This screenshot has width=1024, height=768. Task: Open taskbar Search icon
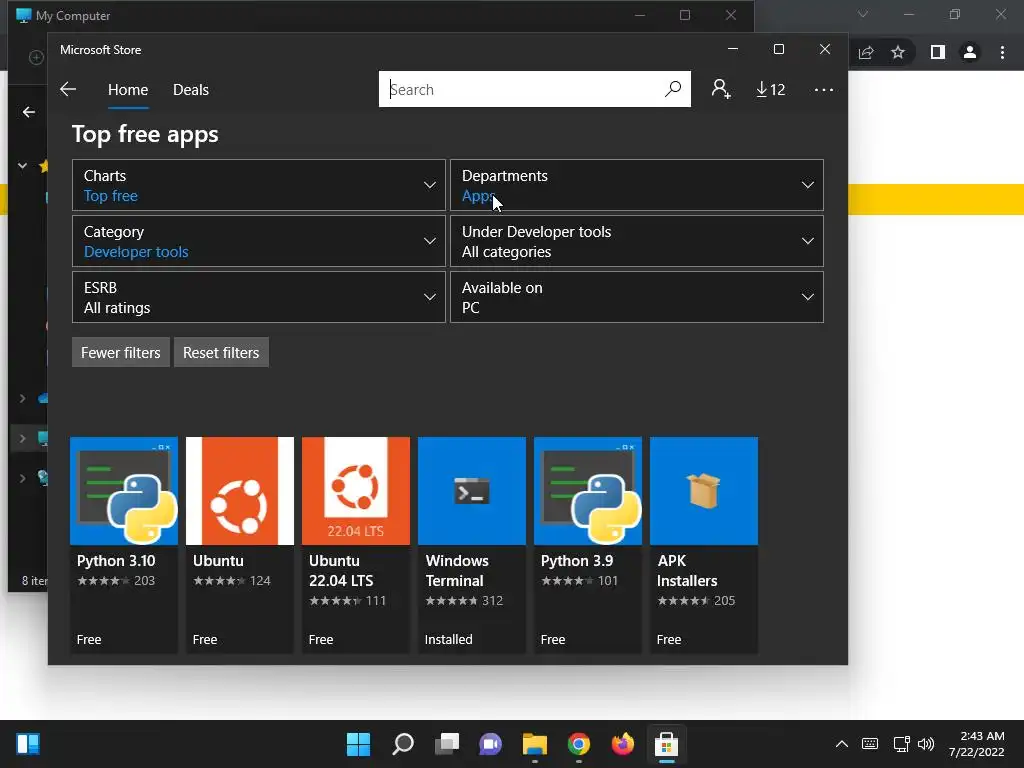[403, 744]
